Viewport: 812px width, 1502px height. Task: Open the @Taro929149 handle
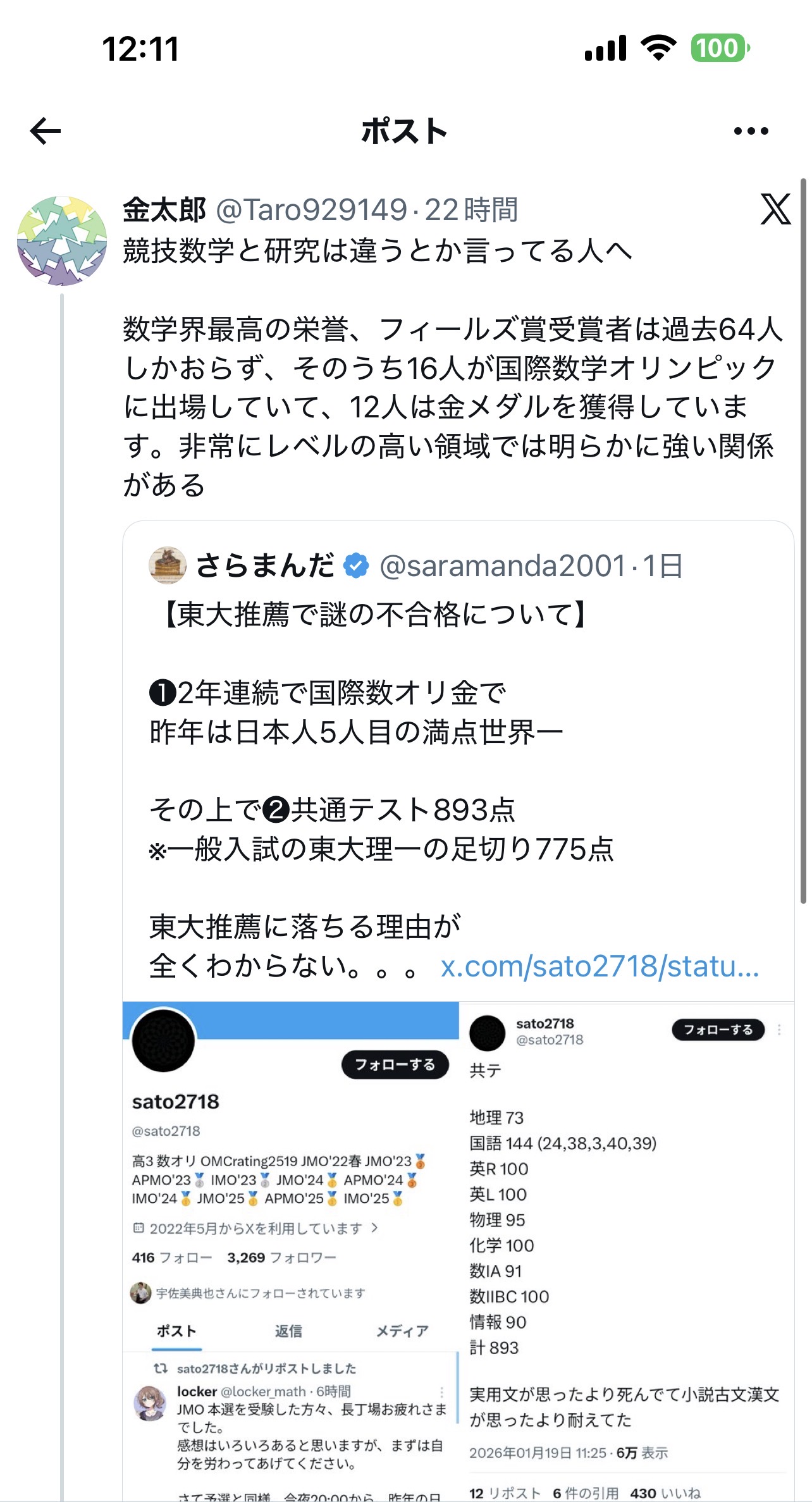[312, 210]
